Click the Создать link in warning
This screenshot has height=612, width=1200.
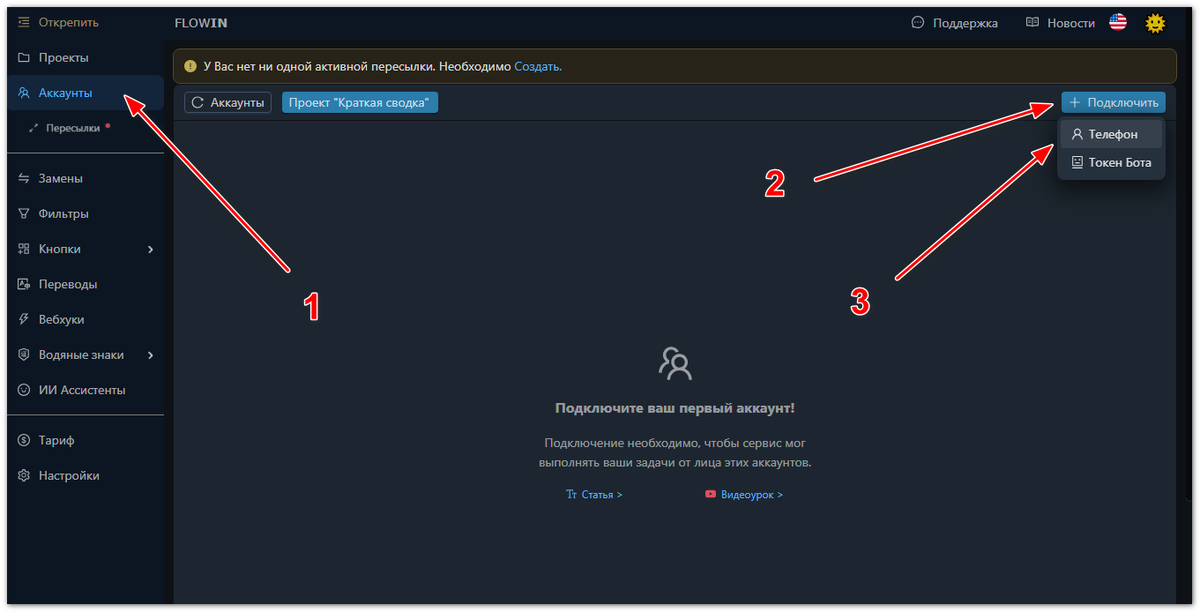(538, 66)
